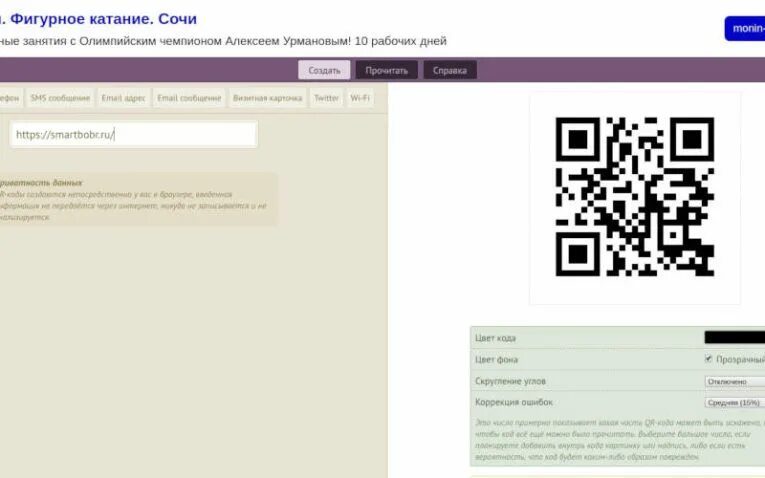Click the ad text about Алексеем Урмановым
Image resolution: width=765 pixels, height=478 pixels.
(223, 41)
